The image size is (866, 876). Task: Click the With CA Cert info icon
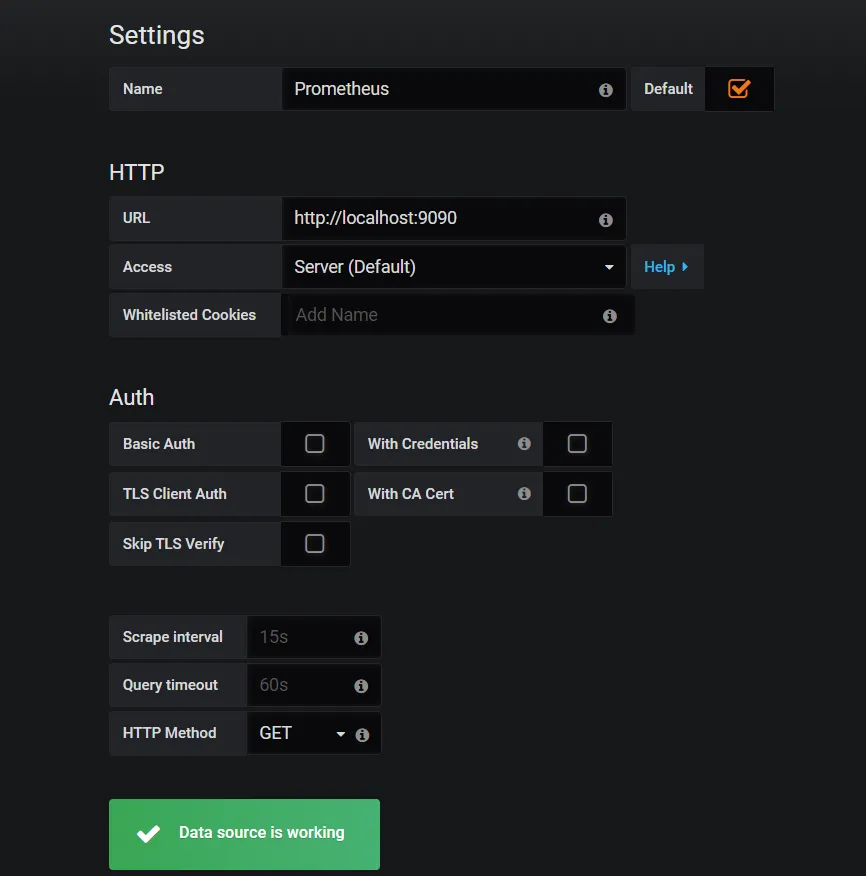coord(524,494)
